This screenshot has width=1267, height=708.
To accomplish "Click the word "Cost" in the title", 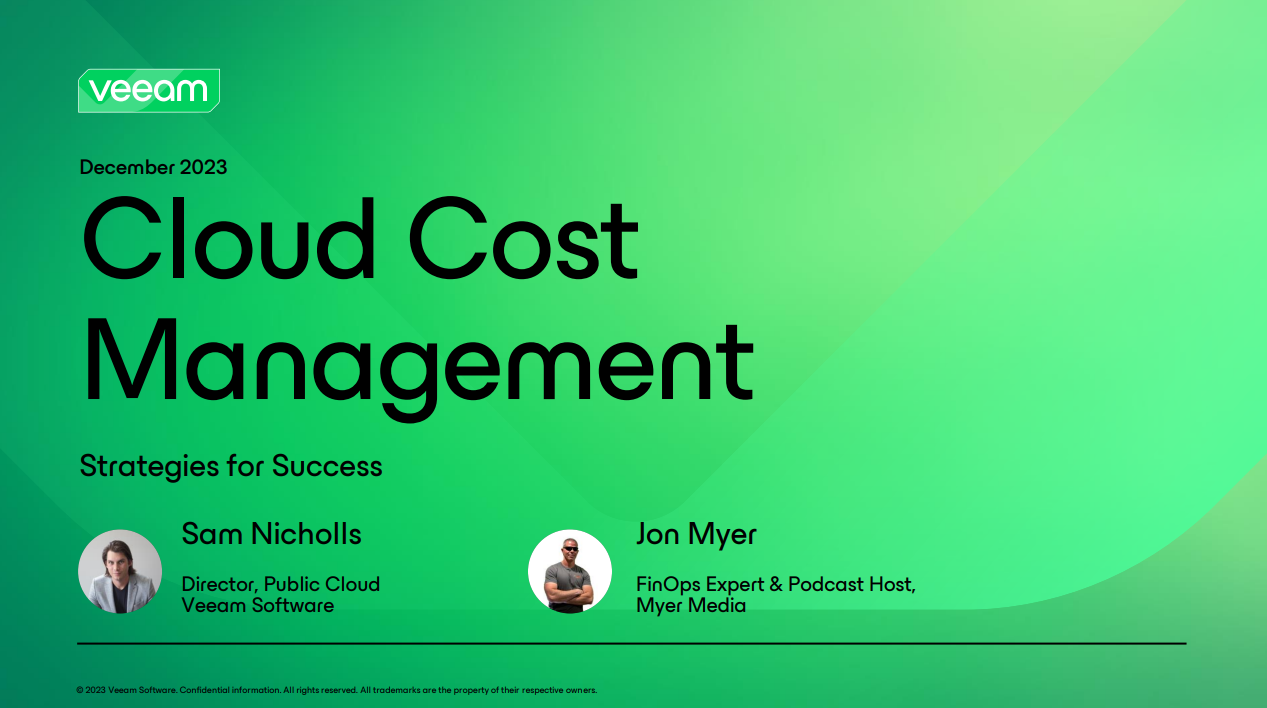I will [525, 240].
